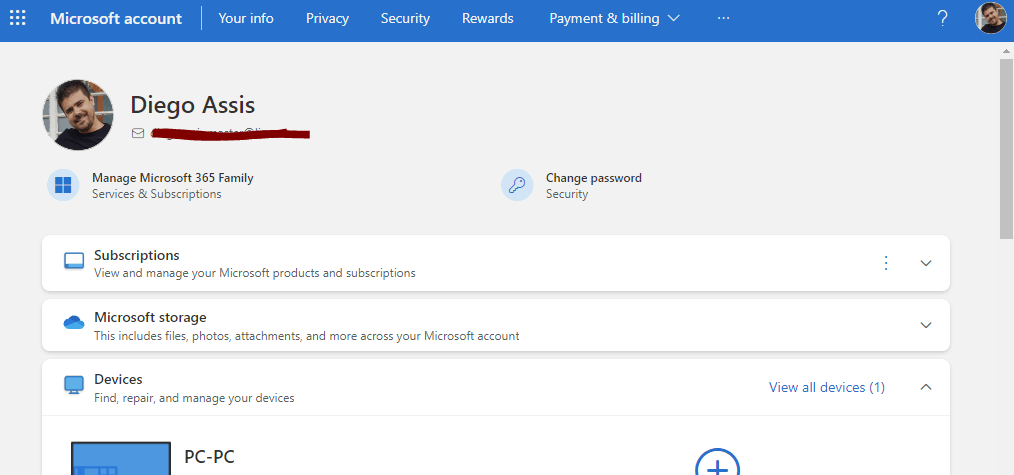Click the Microsoft account home title
This screenshot has height=475, width=1014.
[x=116, y=19]
